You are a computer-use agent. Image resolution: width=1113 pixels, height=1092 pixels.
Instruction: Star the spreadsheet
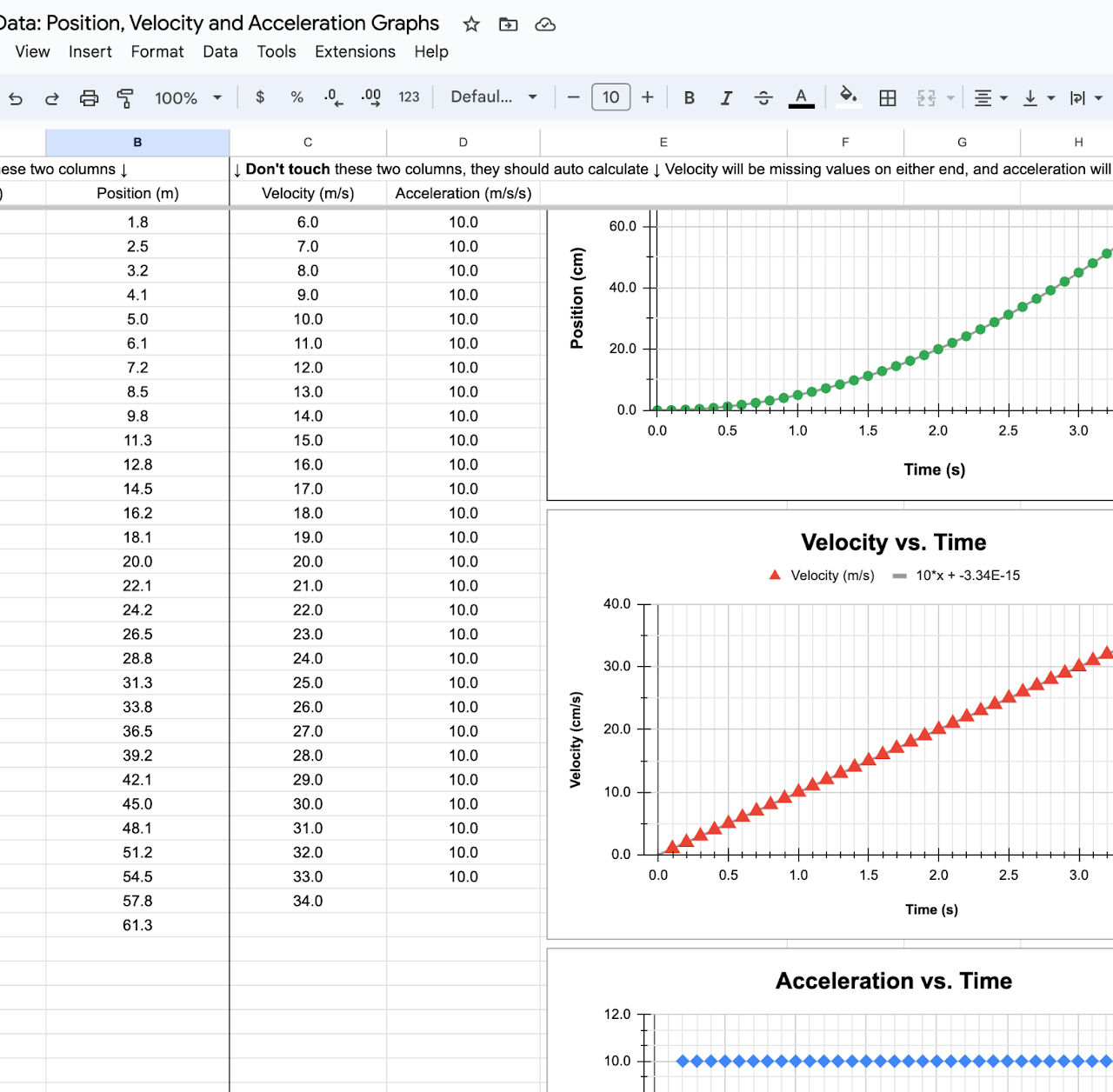coord(470,24)
